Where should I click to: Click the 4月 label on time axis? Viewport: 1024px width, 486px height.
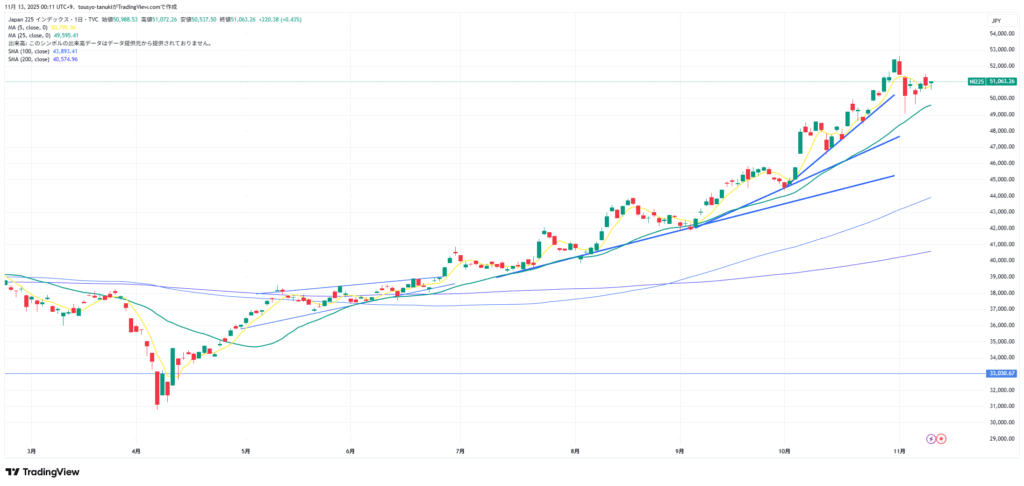click(135, 452)
